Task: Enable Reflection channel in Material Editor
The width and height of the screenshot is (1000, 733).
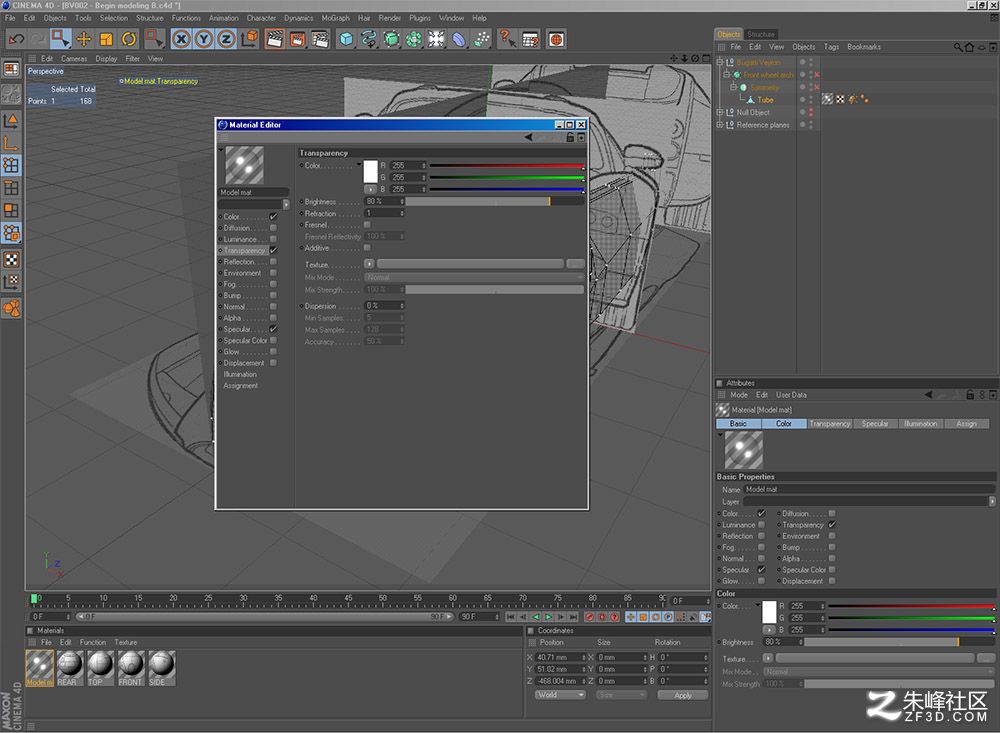Action: [x=274, y=262]
